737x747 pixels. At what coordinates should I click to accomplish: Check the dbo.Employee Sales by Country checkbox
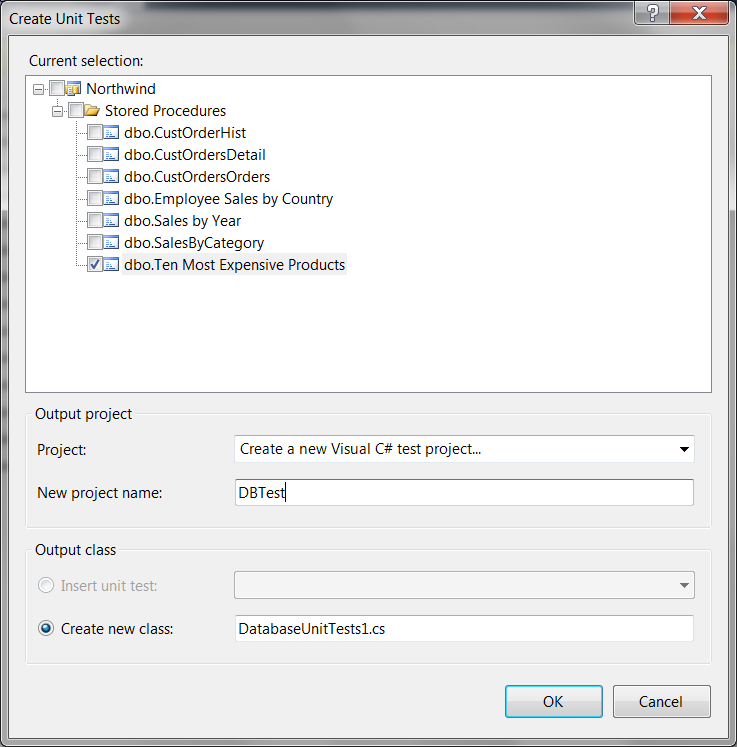pos(94,199)
